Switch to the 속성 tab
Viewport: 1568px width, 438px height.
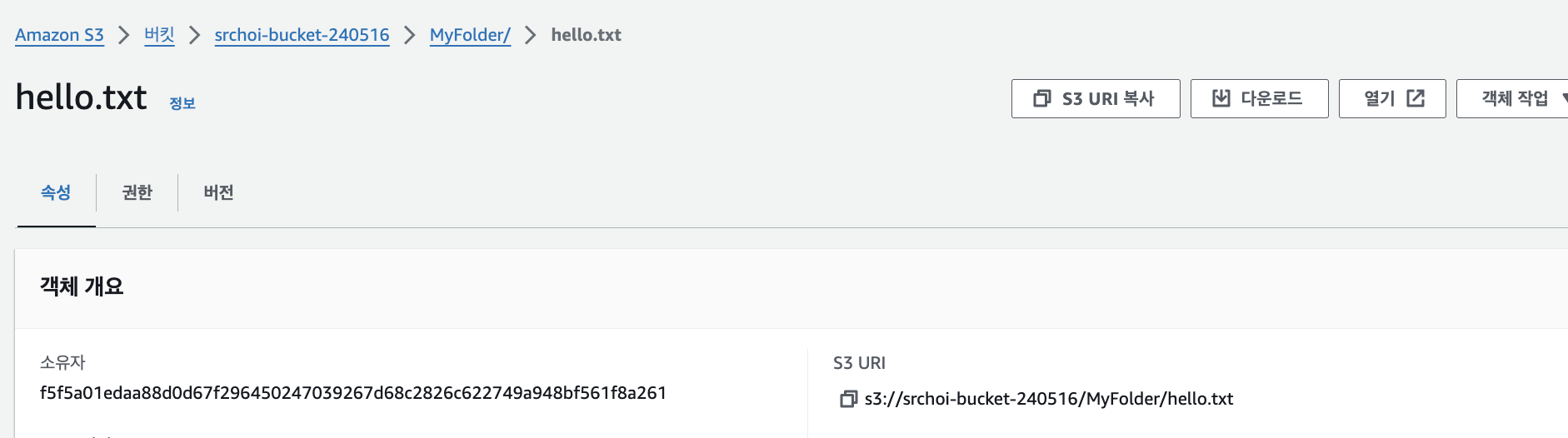56,193
